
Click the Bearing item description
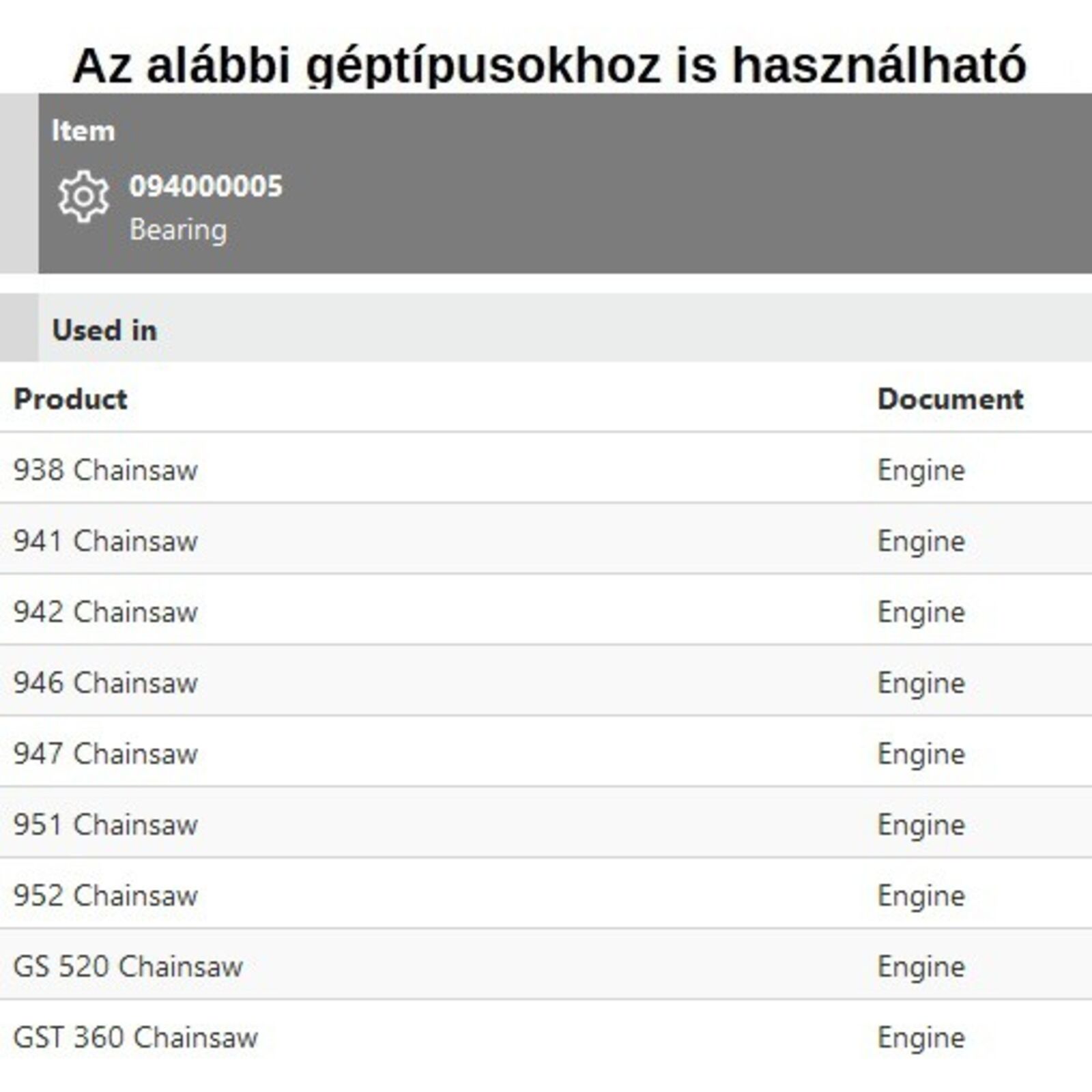pos(178,230)
